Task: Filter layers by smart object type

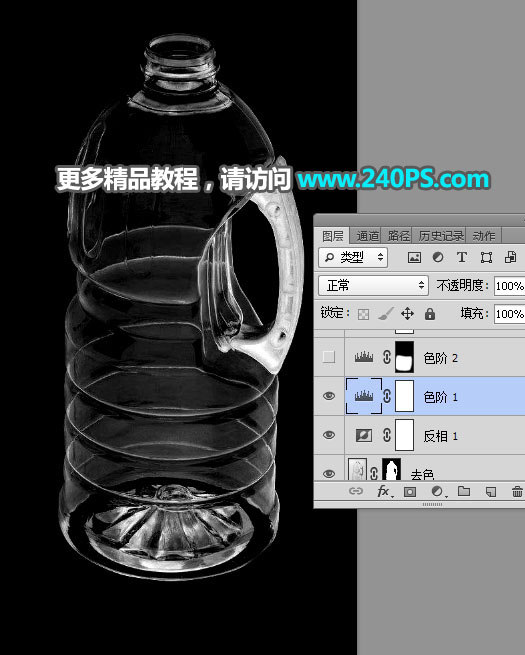Action: pos(510,257)
